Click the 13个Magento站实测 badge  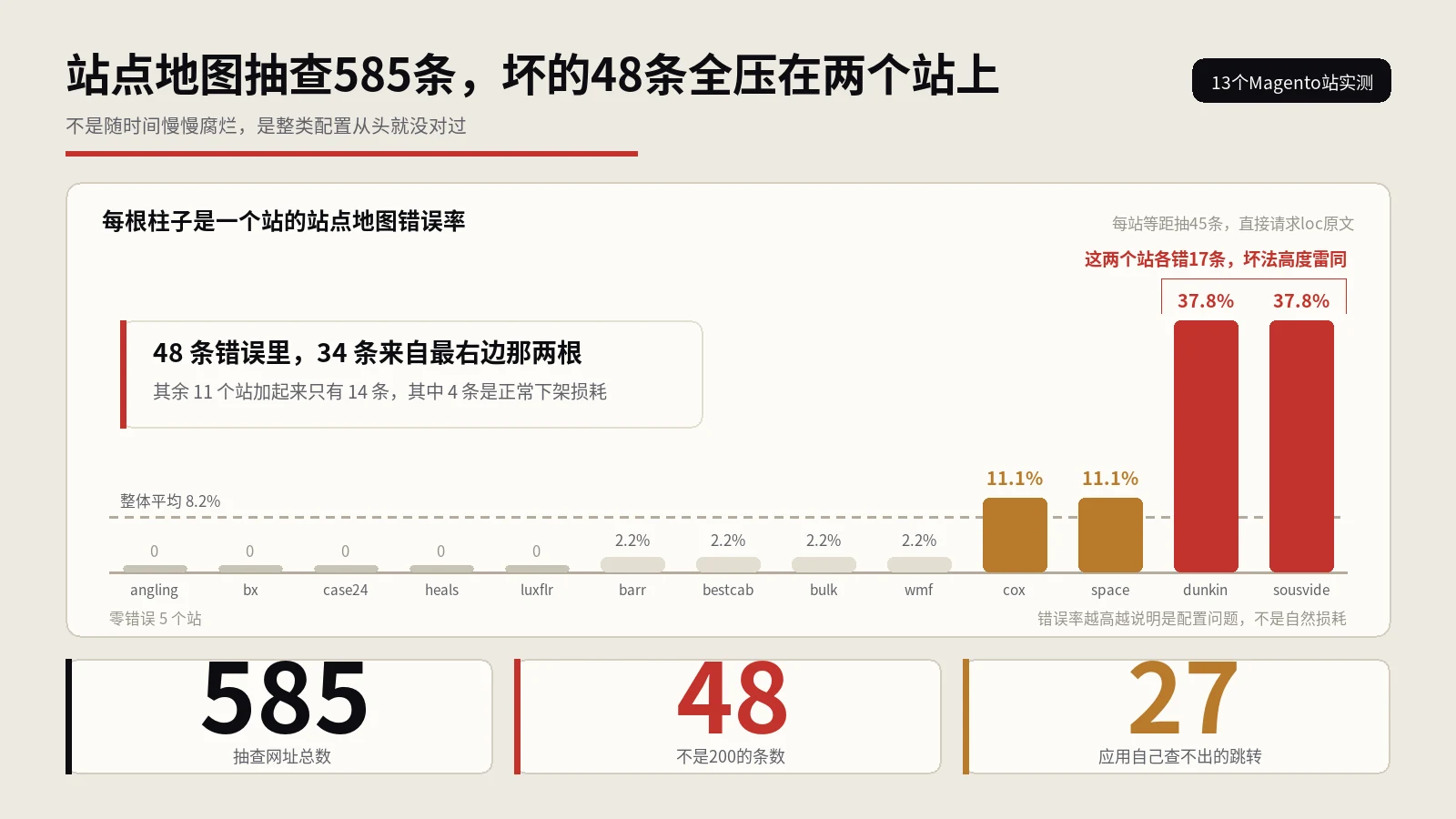(1291, 81)
